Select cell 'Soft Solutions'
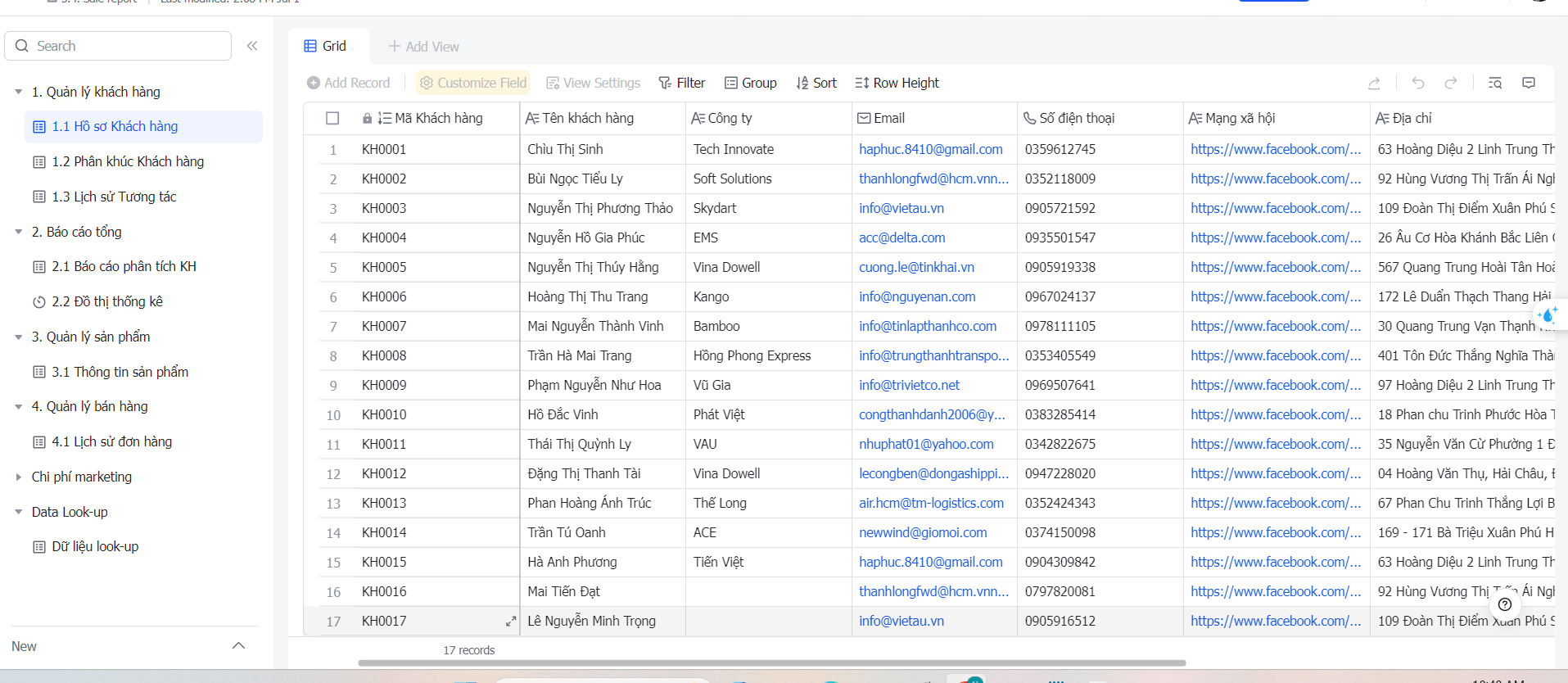 pos(769,179)
